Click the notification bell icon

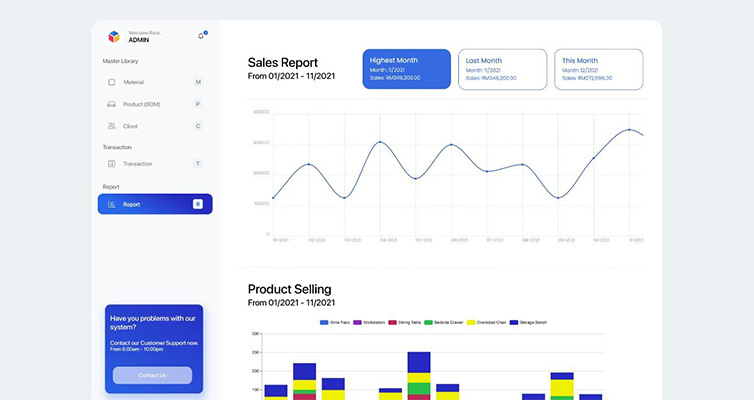tap(201, 36)
